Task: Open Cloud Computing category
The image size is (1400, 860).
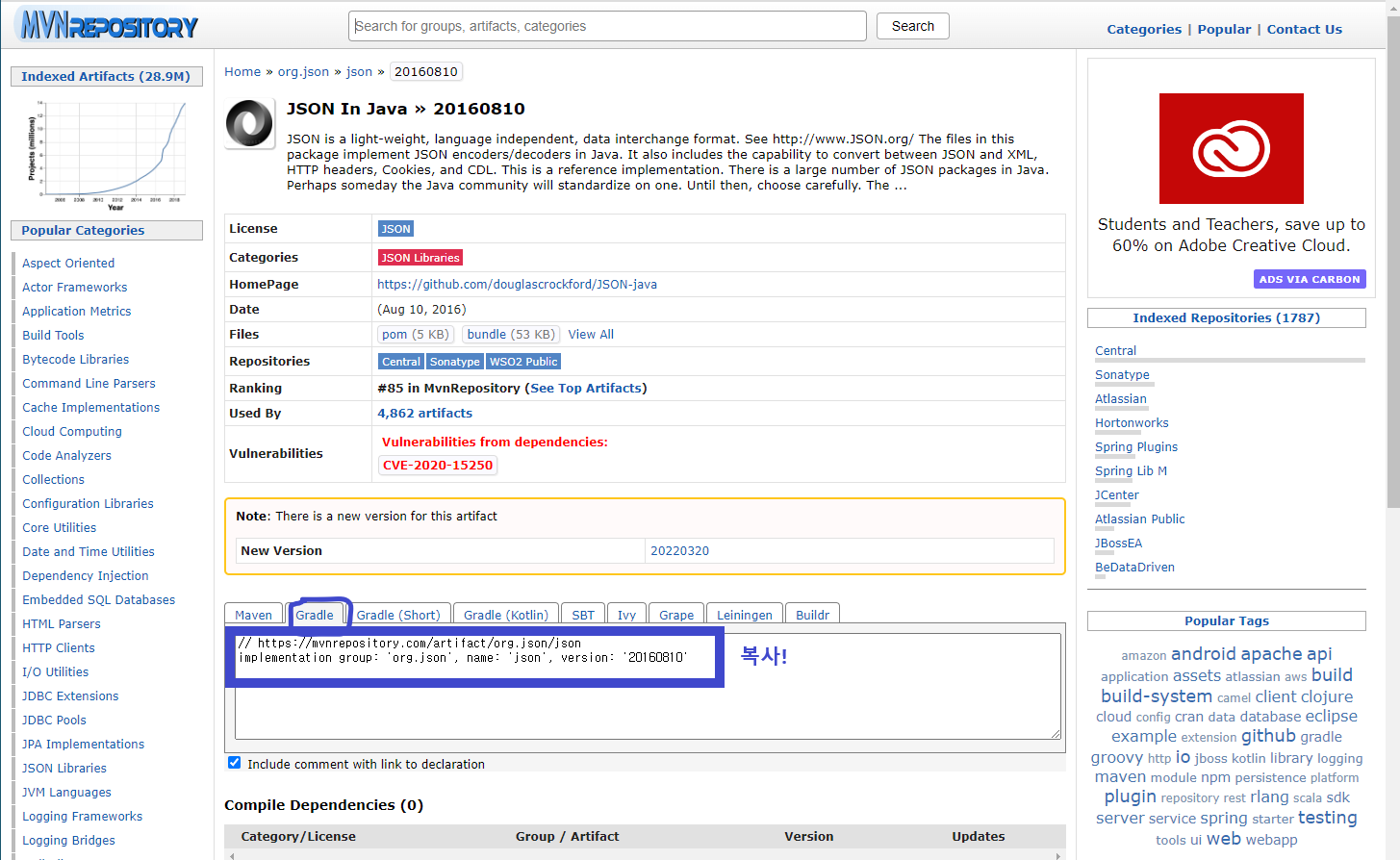Action: [72, 431]
